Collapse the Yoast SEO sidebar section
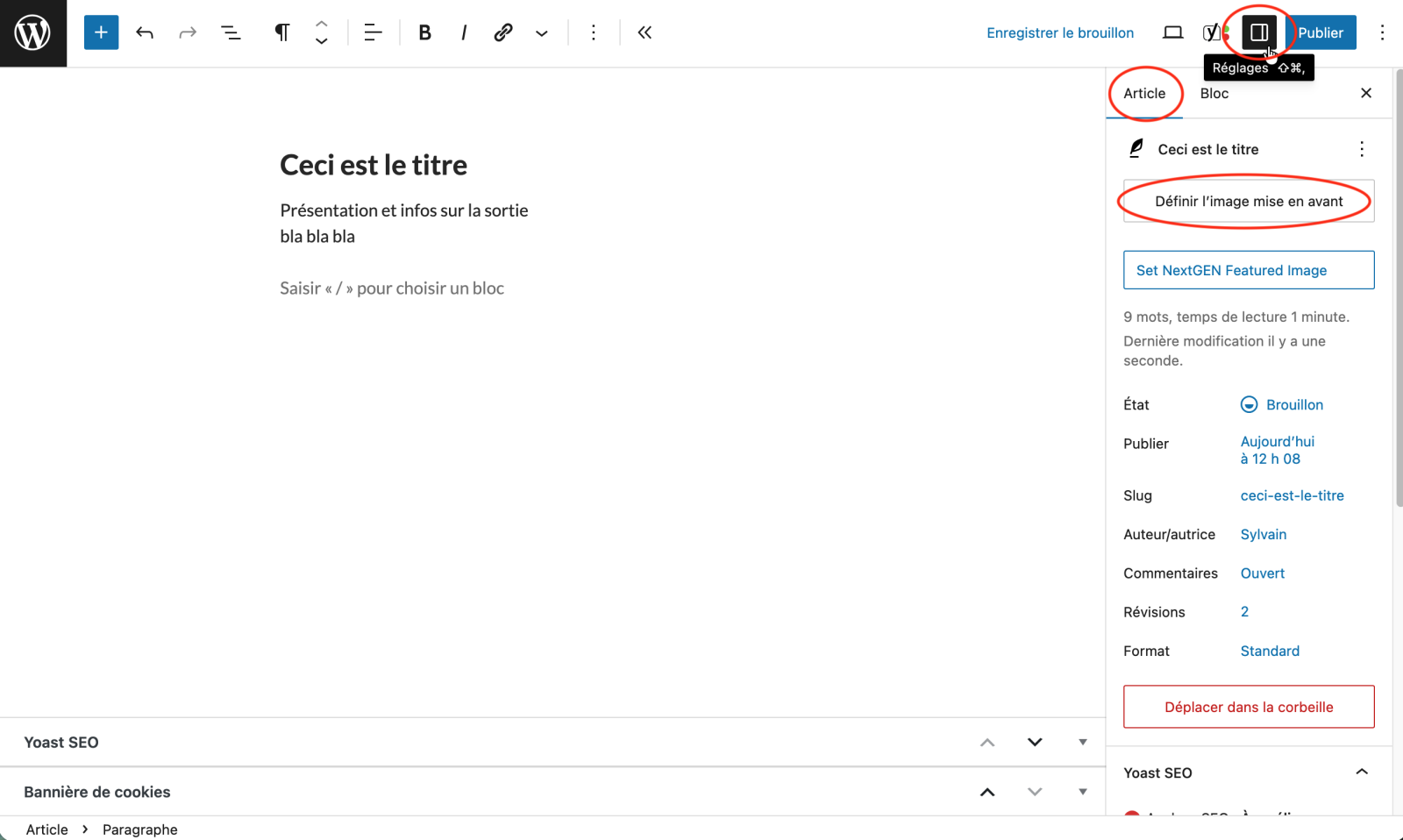 click(x=1361, y=772)
